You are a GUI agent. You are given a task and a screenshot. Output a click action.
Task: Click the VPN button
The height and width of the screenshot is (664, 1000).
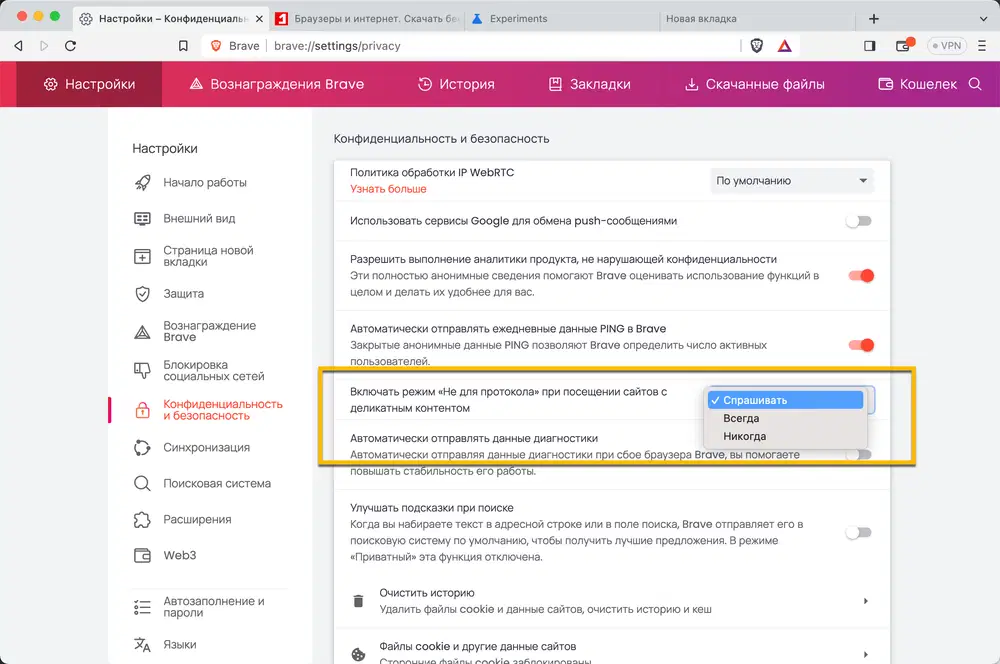click(x=947, y=46)
